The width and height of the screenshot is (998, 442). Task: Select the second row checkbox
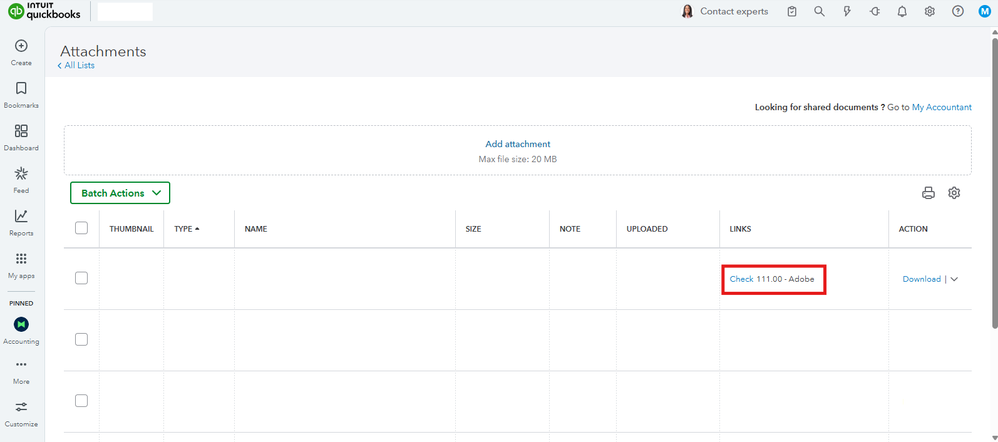click(x=82, y=340)
